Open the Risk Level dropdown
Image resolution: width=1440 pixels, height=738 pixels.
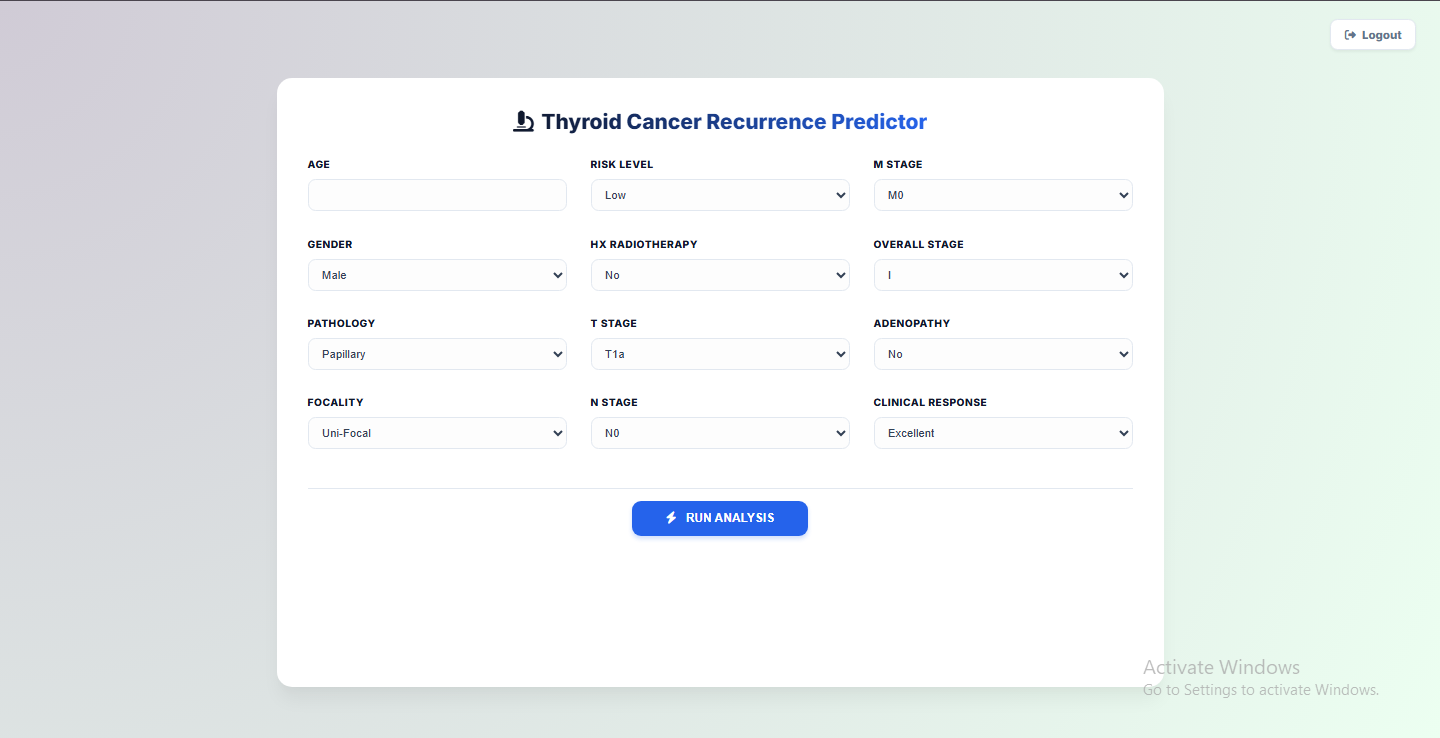coord(720,195)
